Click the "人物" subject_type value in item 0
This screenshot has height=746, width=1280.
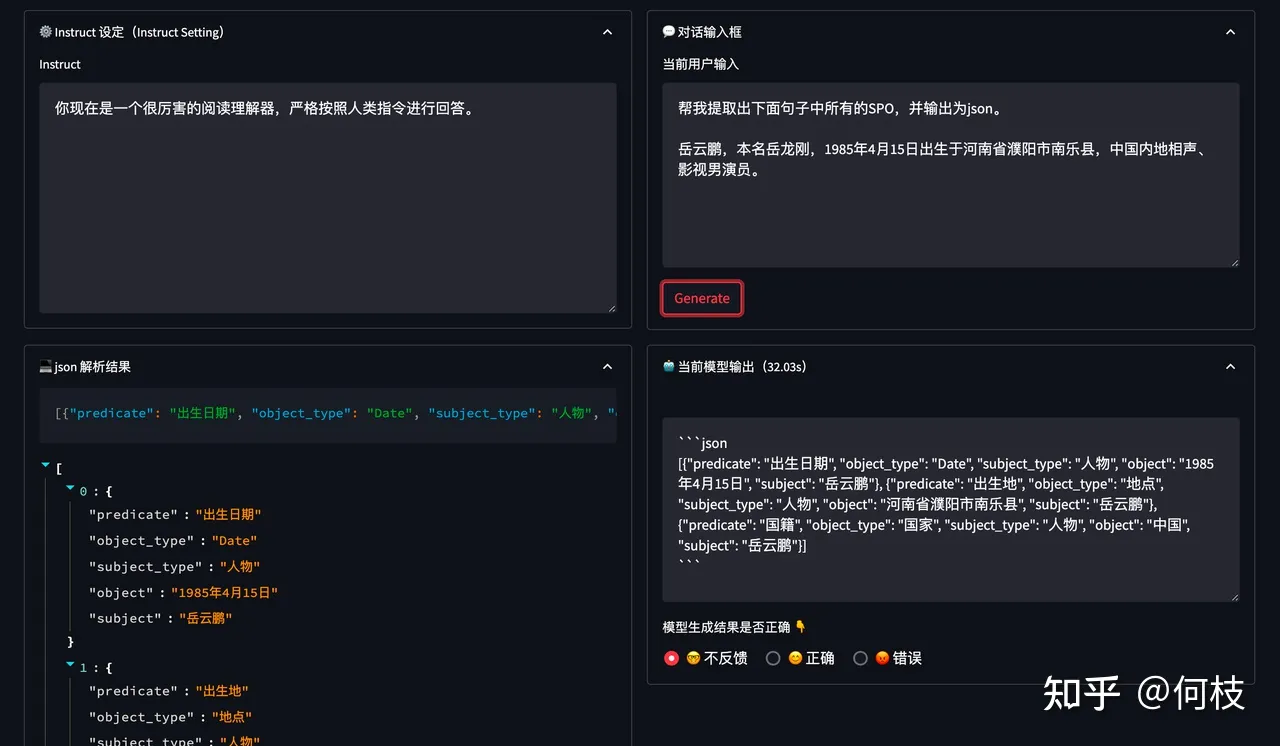[240, 567]
